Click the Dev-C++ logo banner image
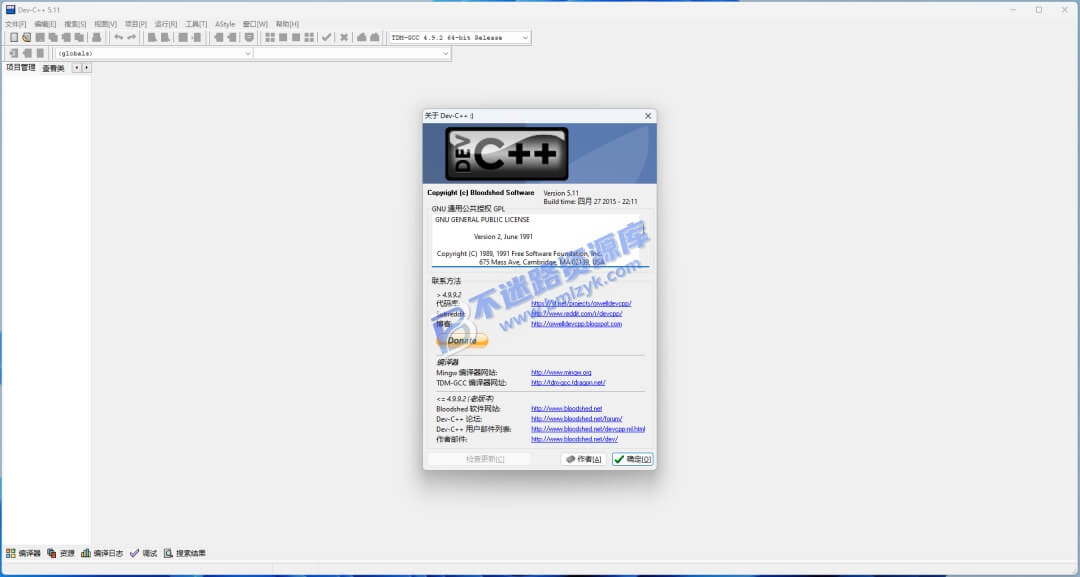This screenshot has height=577, width=1080. coord(539,154)
